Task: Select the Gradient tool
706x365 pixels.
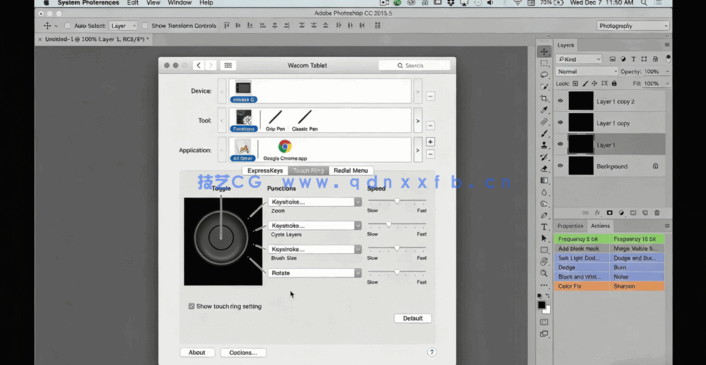Action: (x=544, y=180)
